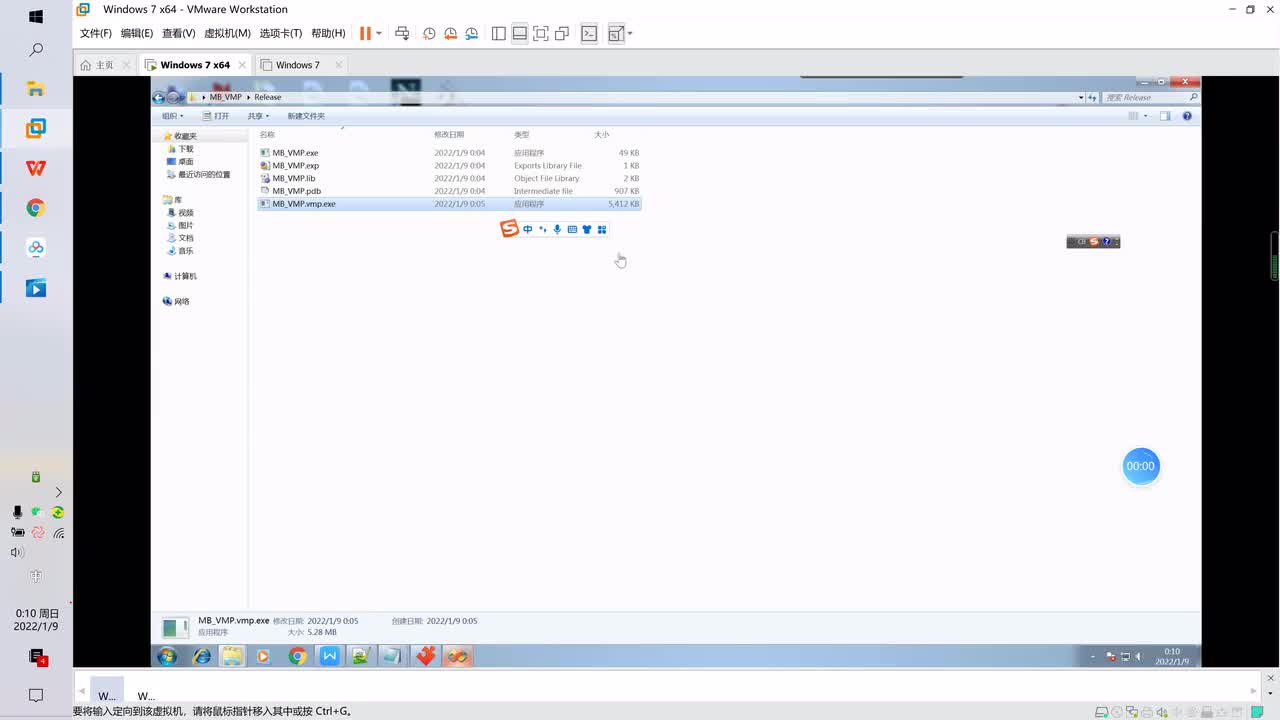Select the MB_VMP.vmp.exe file

tap(449, 203)
